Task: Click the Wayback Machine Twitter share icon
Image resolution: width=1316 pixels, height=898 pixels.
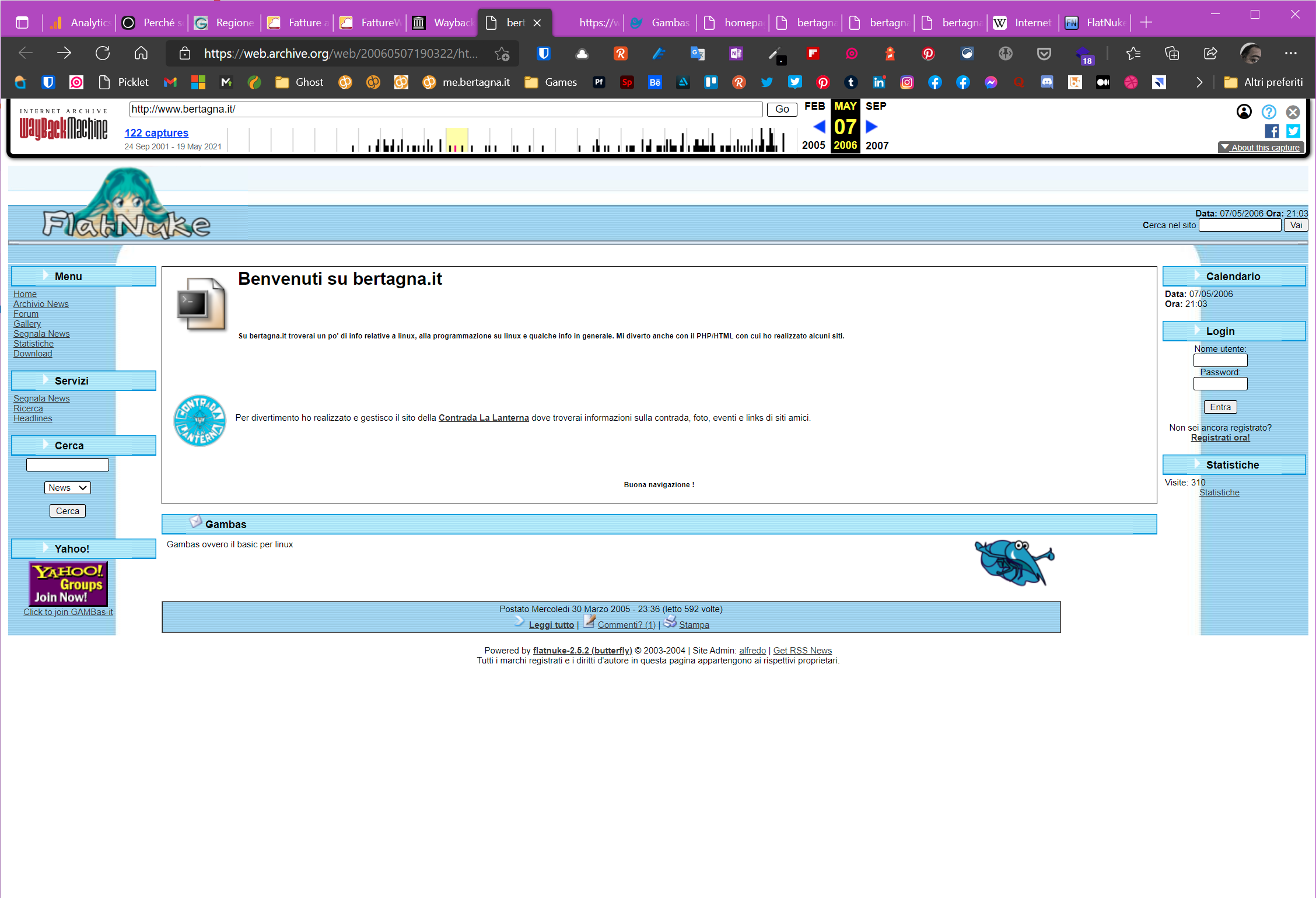Action: pos(1293,131)
